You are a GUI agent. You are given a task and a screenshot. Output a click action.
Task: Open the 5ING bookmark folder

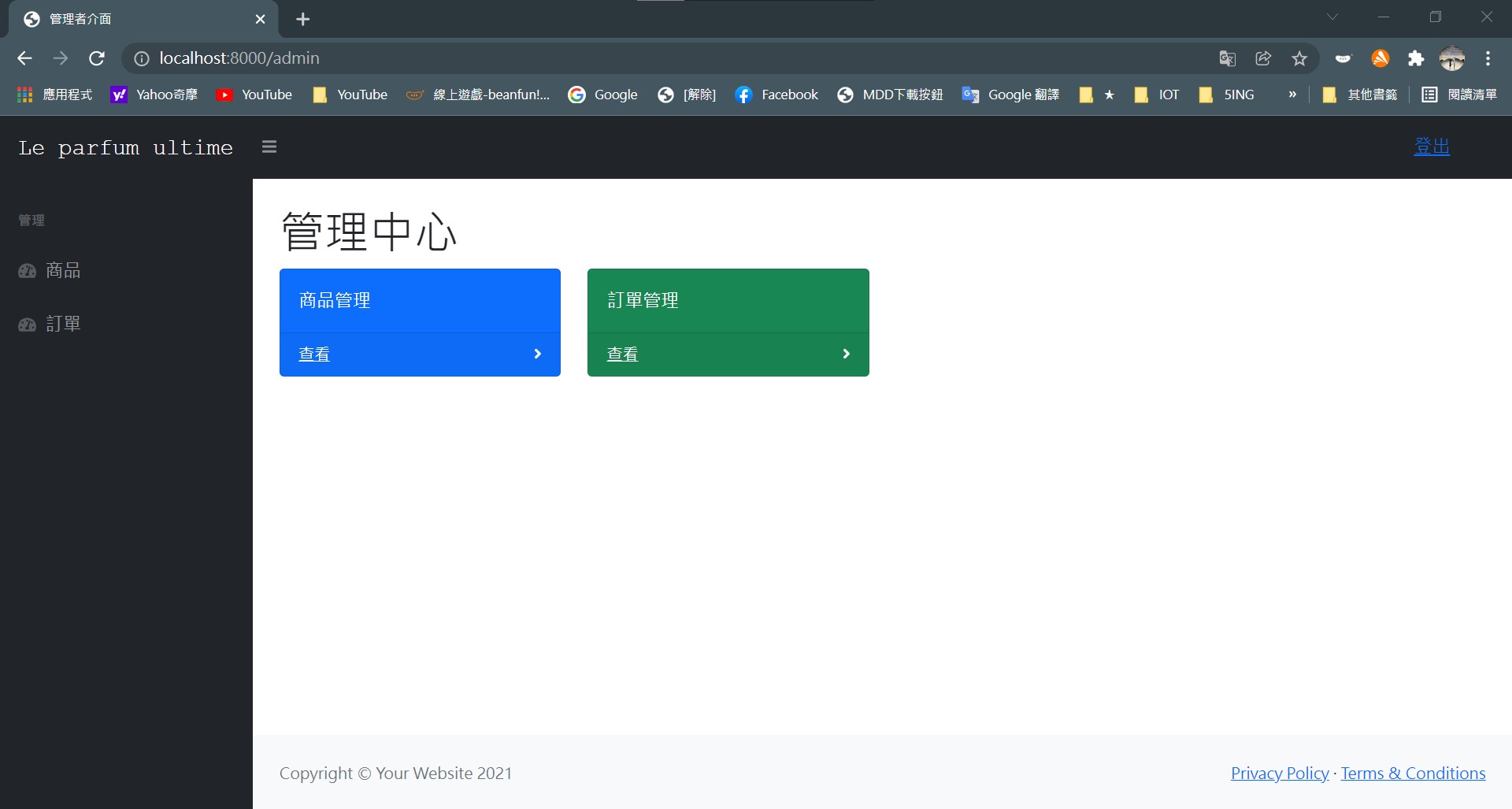[x=1226, y=95]
